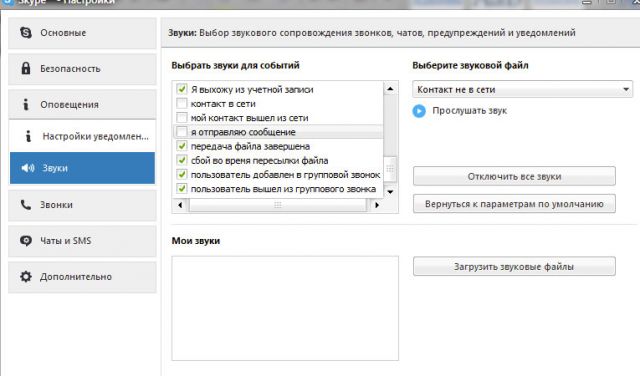Open the Оповещения settings section
Screen dimensions: 640x376
pos(82,105)
